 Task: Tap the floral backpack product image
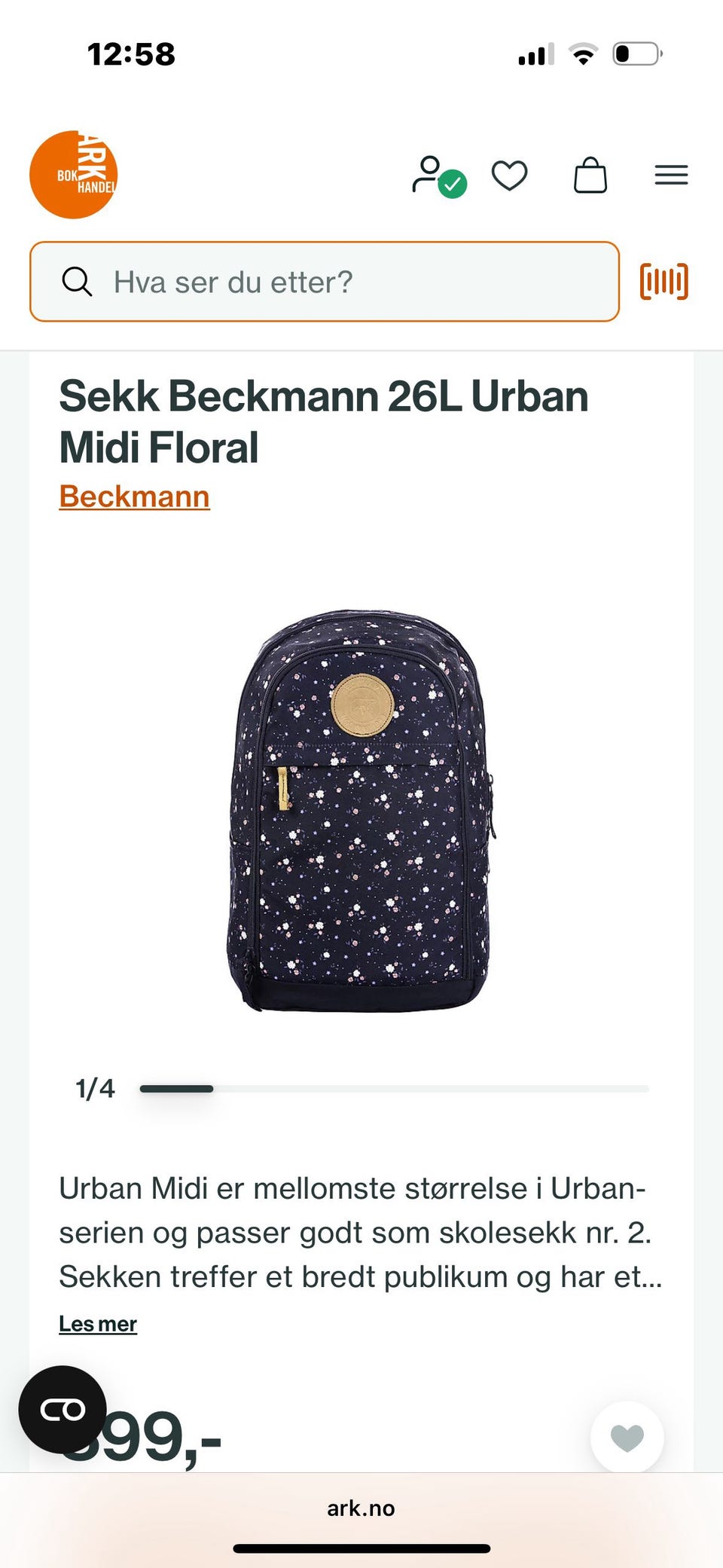click(x=360, y=810)
